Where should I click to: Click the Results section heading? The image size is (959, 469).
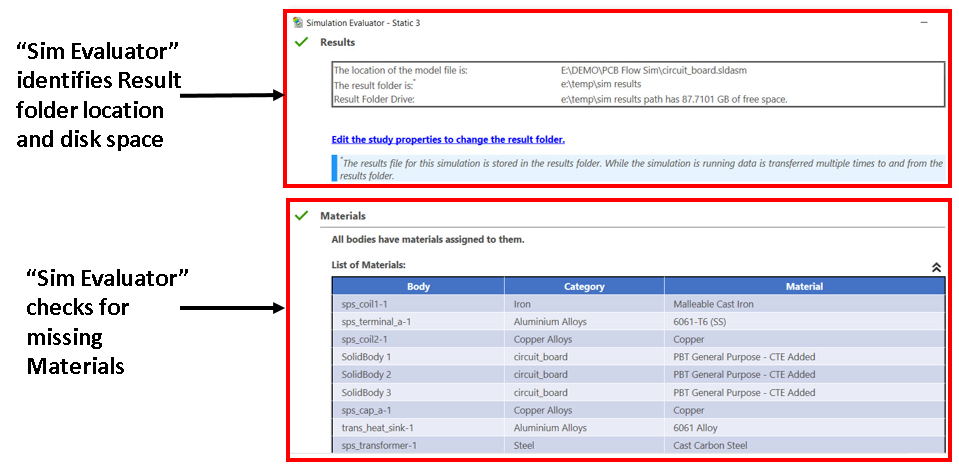[x=337, y=43]
